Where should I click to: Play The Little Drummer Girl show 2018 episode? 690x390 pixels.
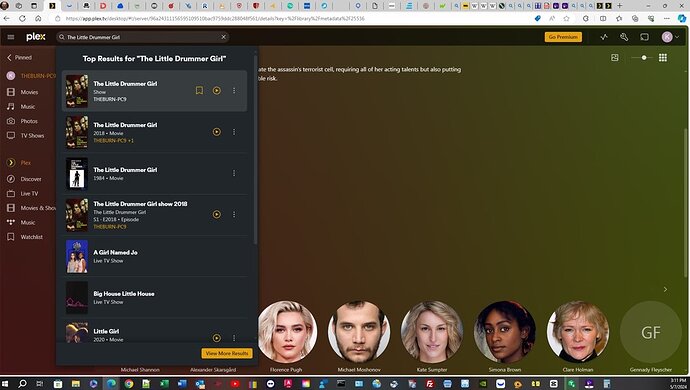click(x=217, y=214)
